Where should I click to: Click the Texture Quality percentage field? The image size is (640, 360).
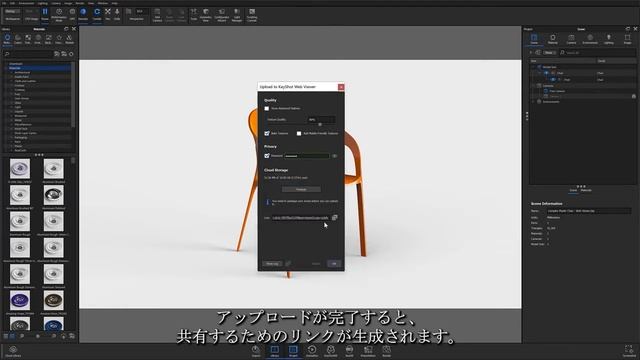click(x=322, y=120)
